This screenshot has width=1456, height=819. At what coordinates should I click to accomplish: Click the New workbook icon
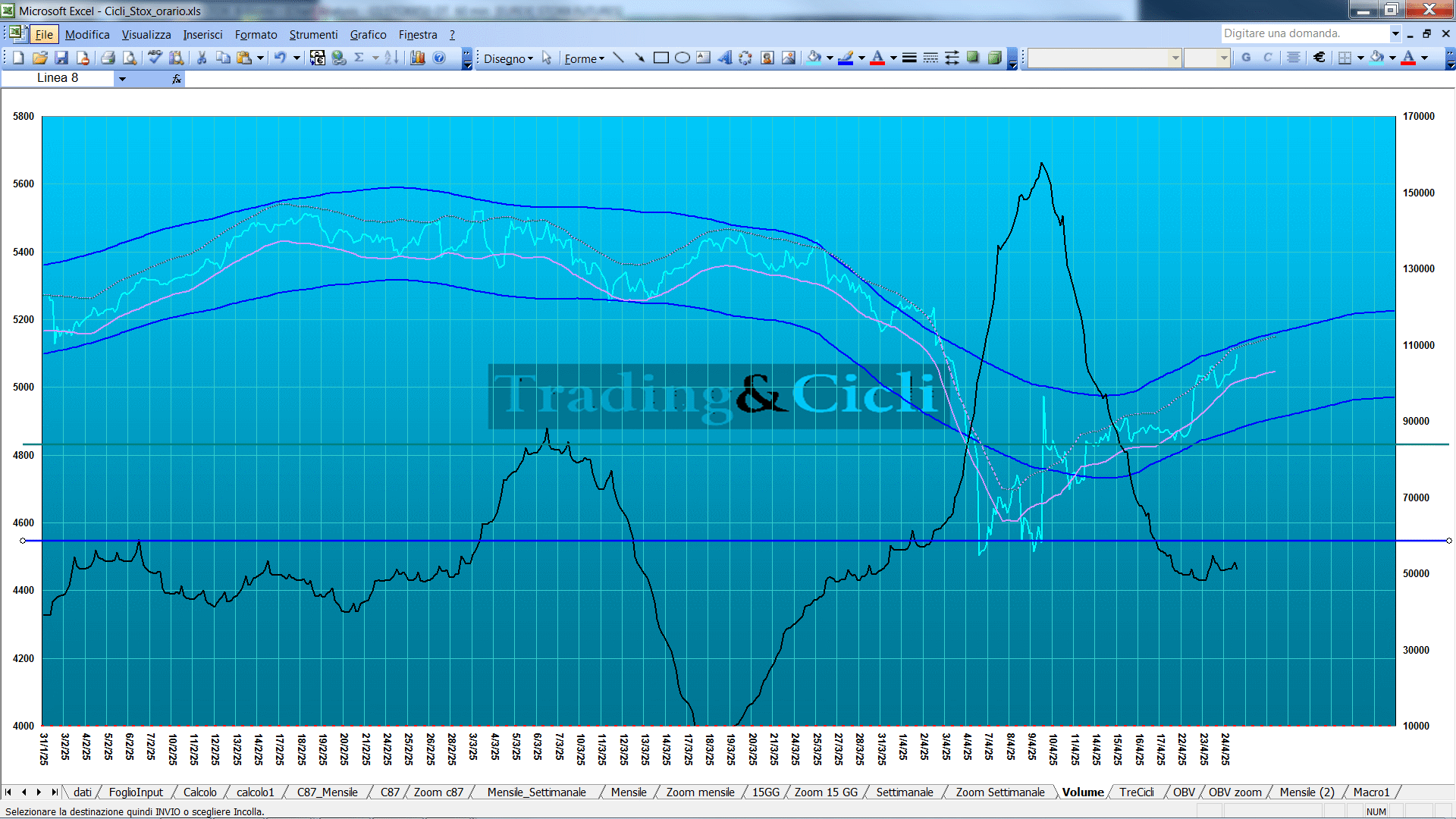[18, 58]
